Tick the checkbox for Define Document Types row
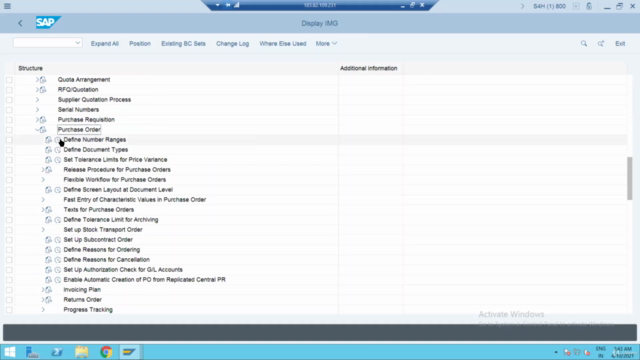The height and width of the screenshot is (360, 640). click(9, 150)
